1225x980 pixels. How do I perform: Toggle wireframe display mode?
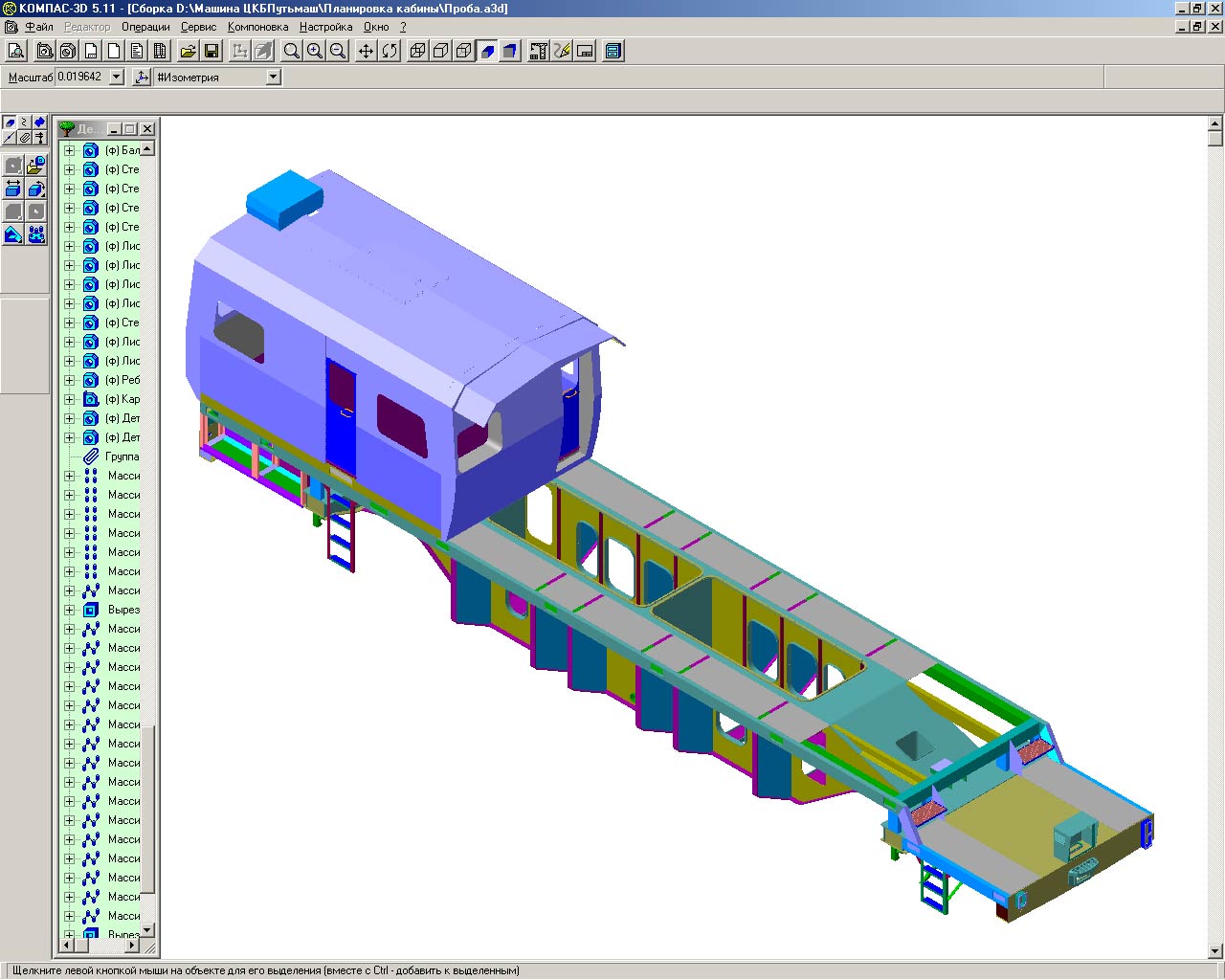[418, 51]
